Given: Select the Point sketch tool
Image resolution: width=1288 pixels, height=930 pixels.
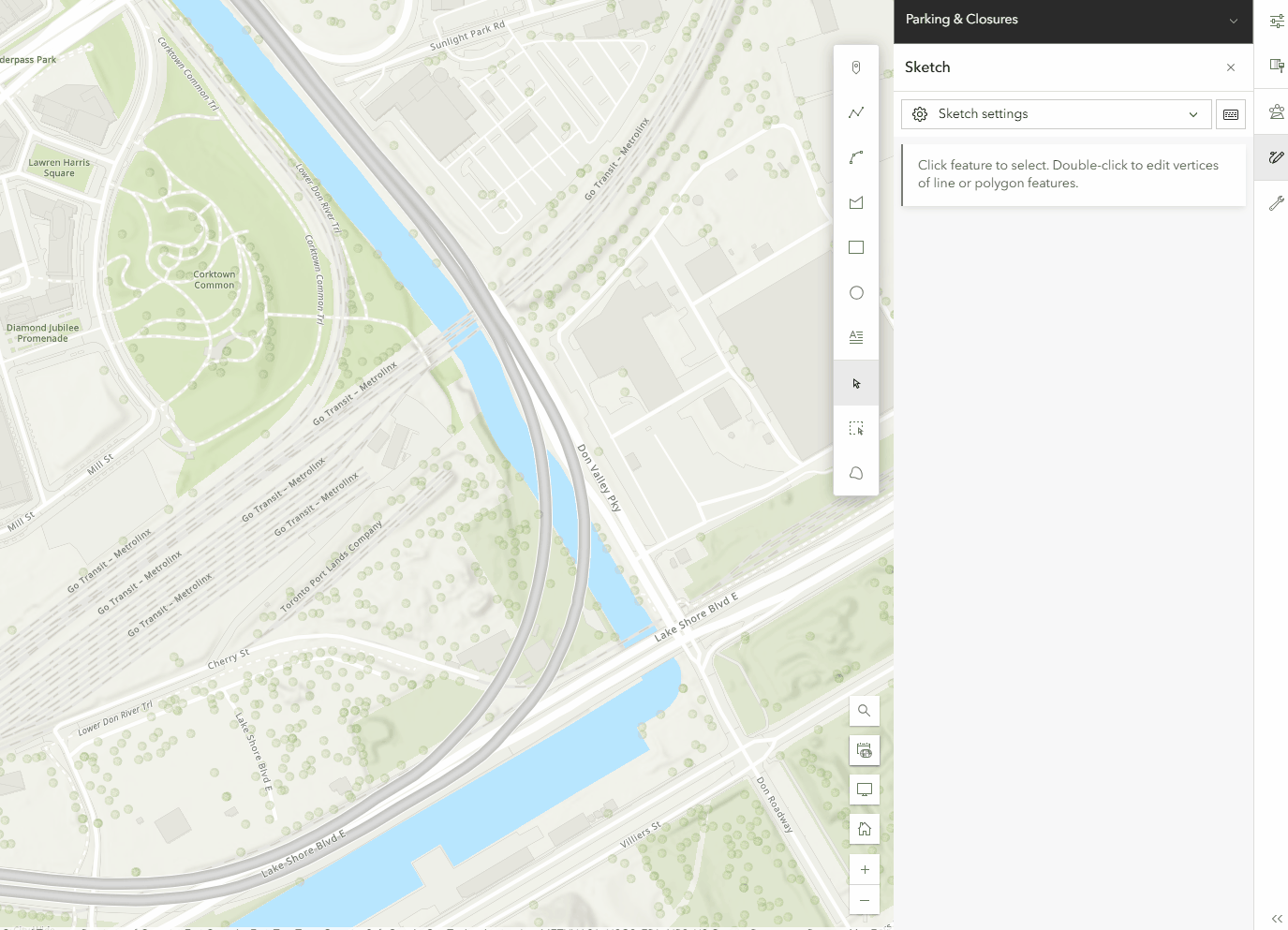Looking at the screenshot, I should pyautogui.click(x=855, y=66).
